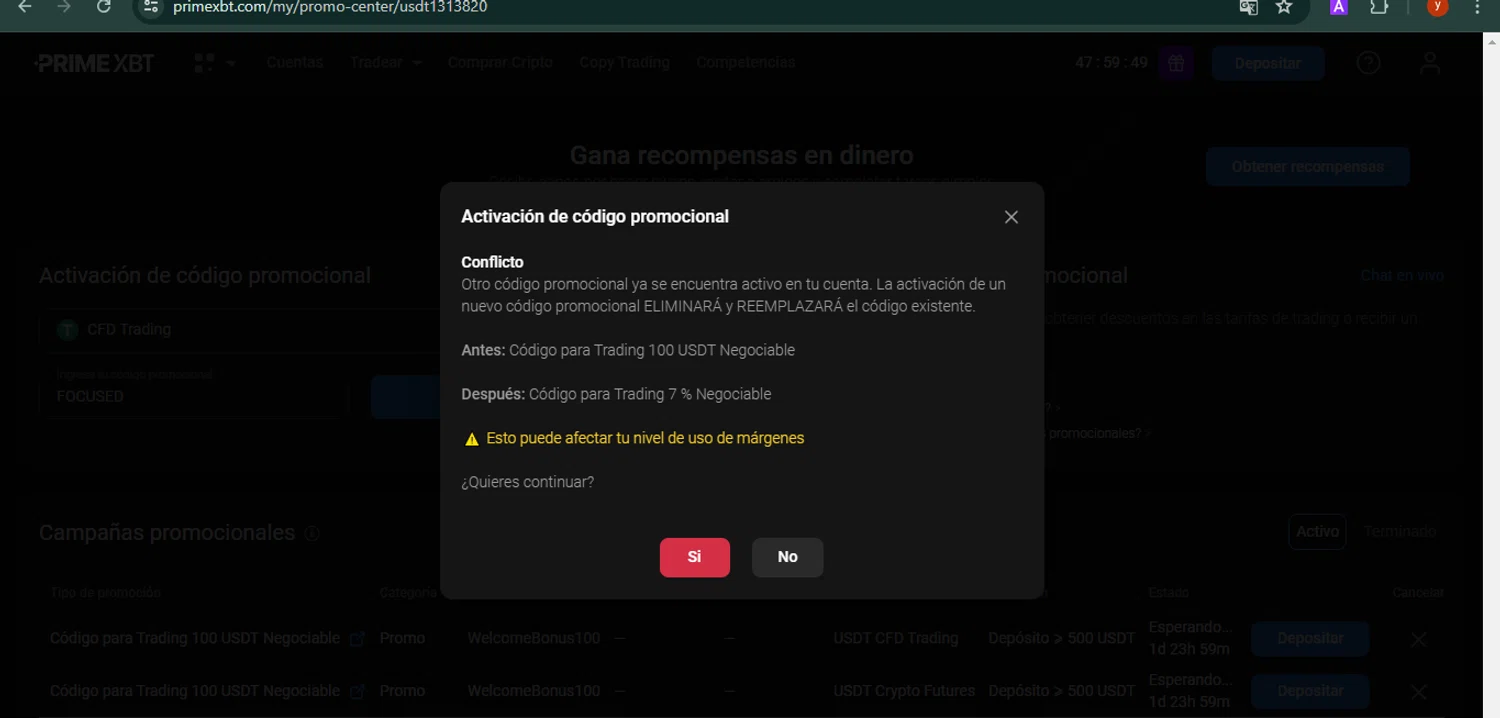Bookmark this page with star icon
This screenshot has width=1500, height=718.
(1284, 7)
